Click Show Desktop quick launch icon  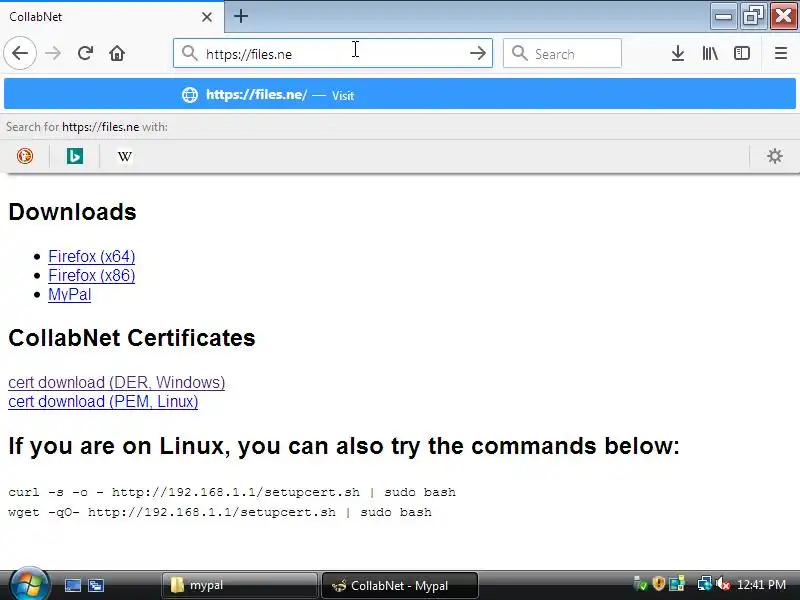(72, 585)
